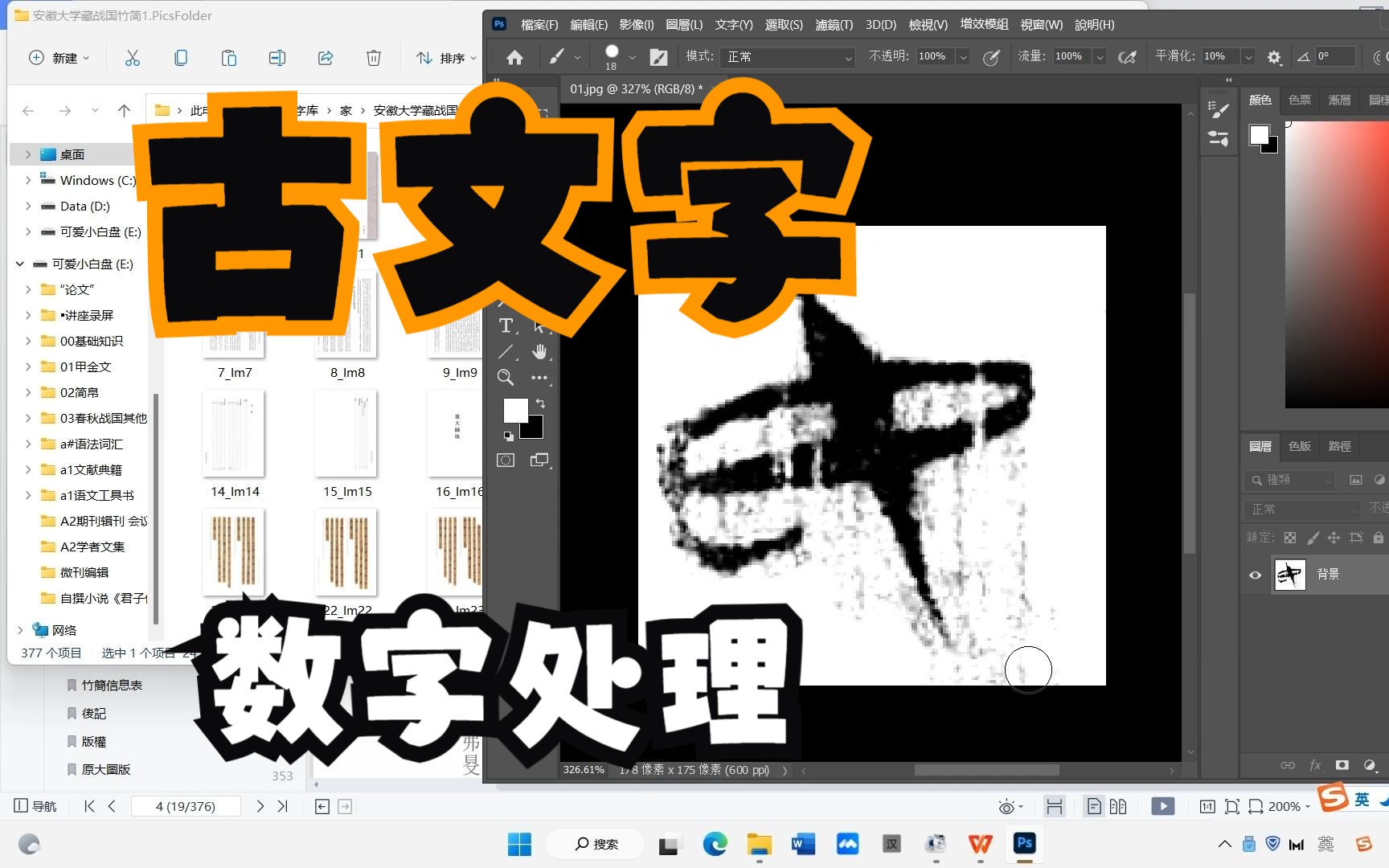Select the Zoom tool in Photoshop
Viewport: 1389px width, 868px height.
coord(506,377)
